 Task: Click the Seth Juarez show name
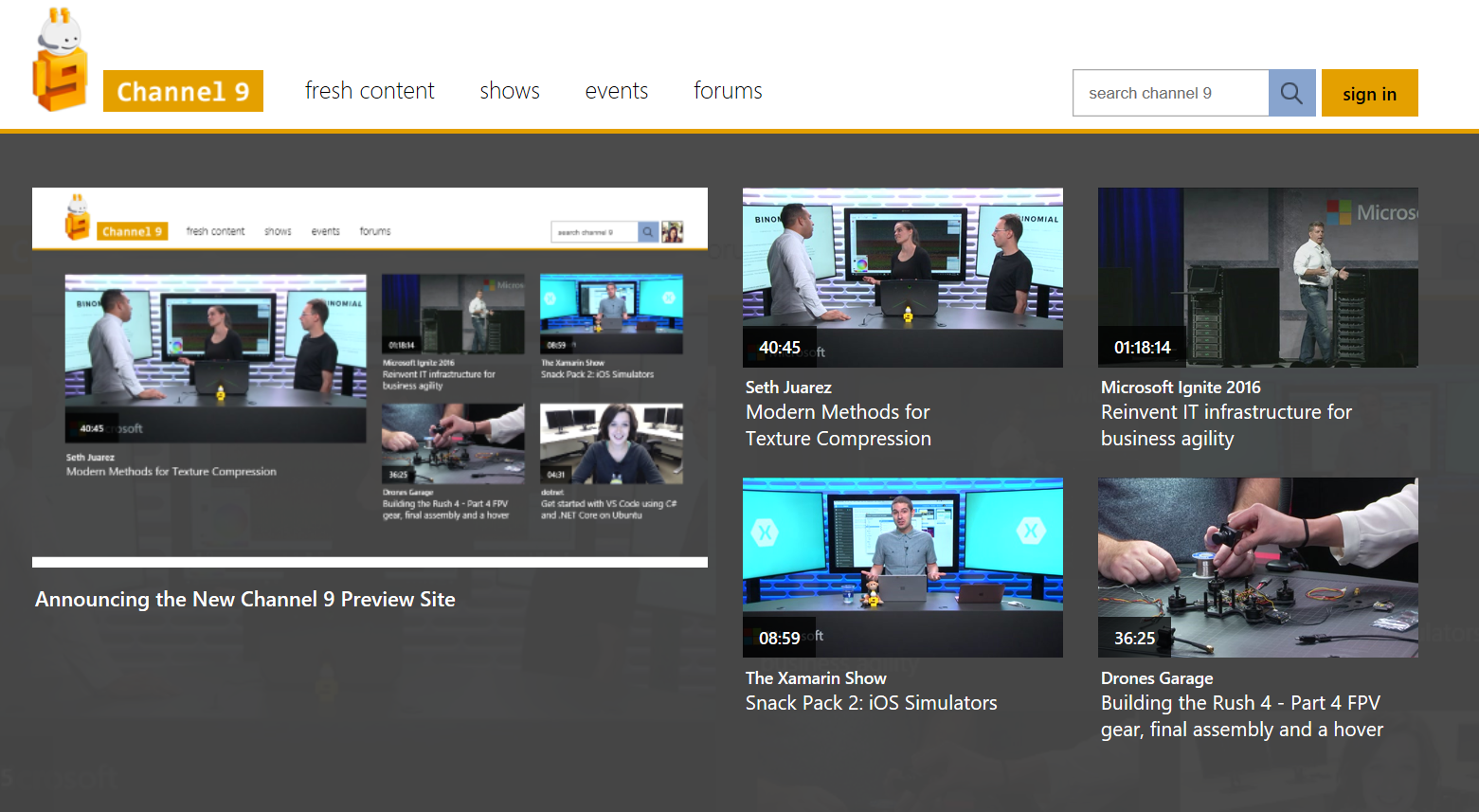(788, 388)
